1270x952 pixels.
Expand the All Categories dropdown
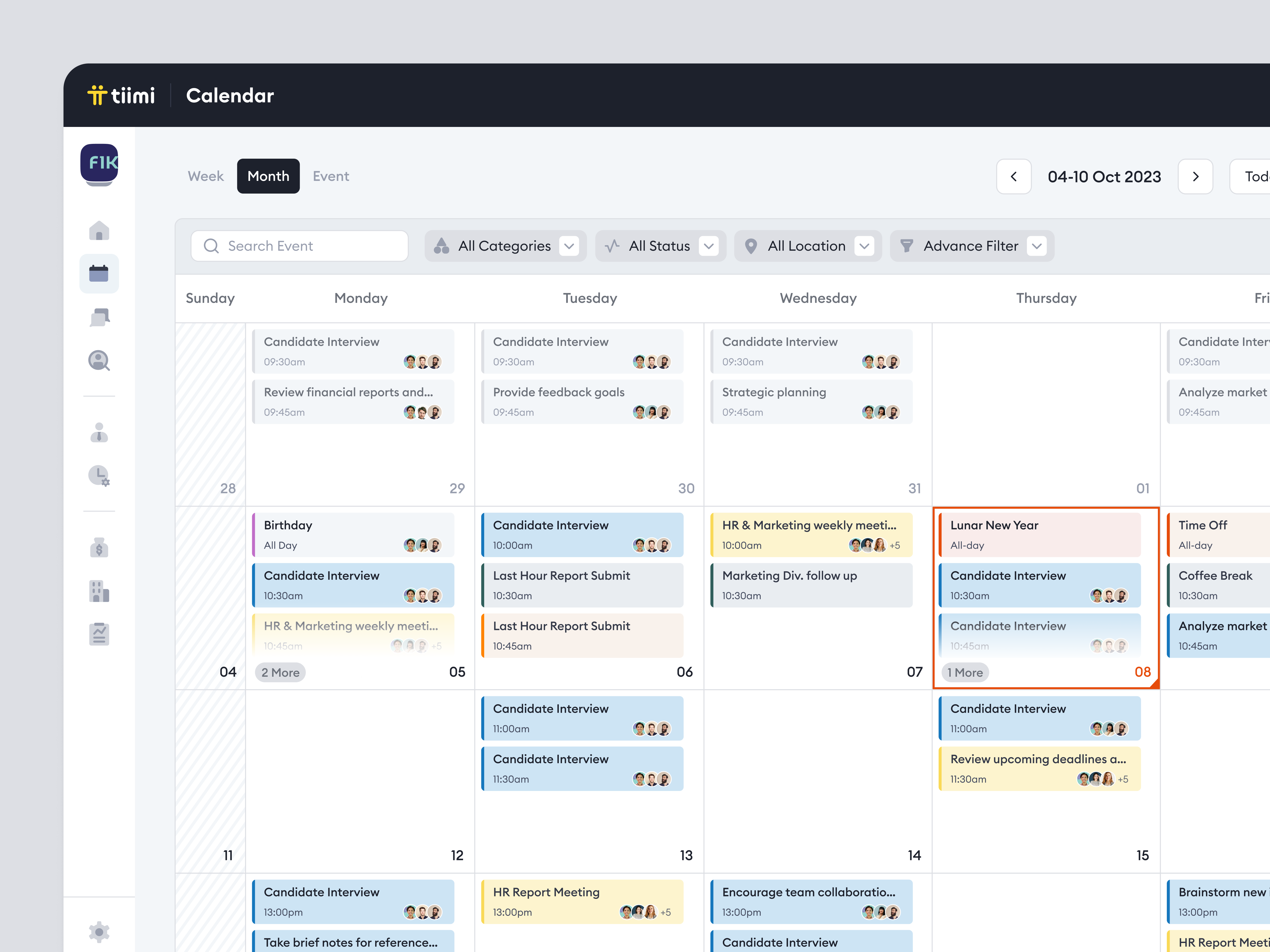tap(505, 246)
